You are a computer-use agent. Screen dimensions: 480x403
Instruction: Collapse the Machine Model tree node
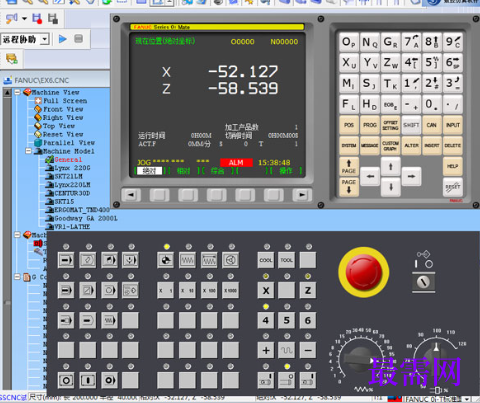(x=29, y=151)
